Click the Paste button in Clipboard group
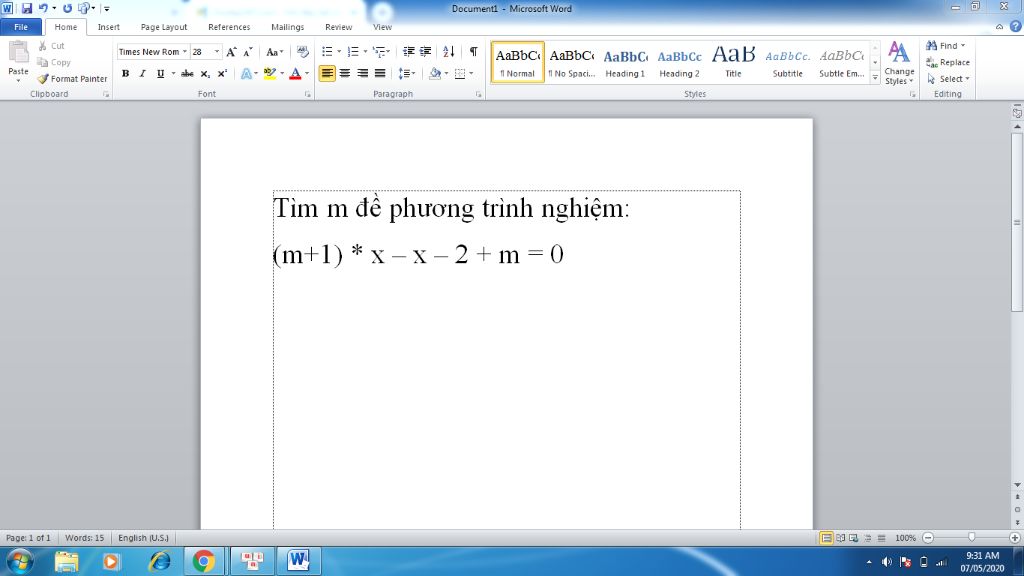Screen dimensions: 1024x576 pyautogui.click(x=18, y=61)
